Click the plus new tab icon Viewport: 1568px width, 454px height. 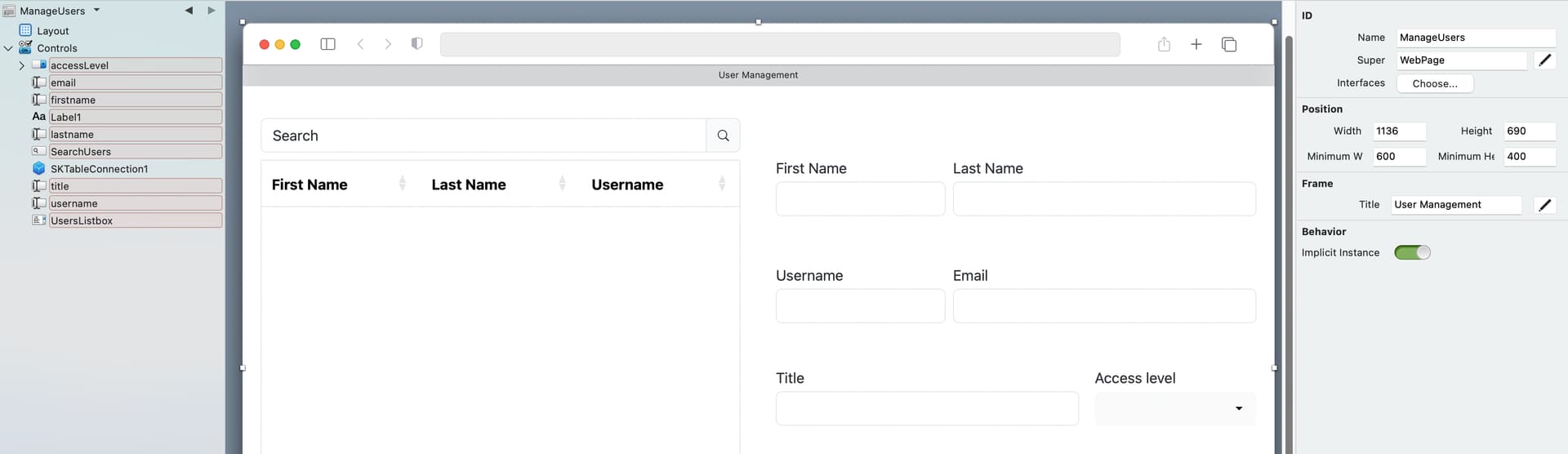[1196, 44]
